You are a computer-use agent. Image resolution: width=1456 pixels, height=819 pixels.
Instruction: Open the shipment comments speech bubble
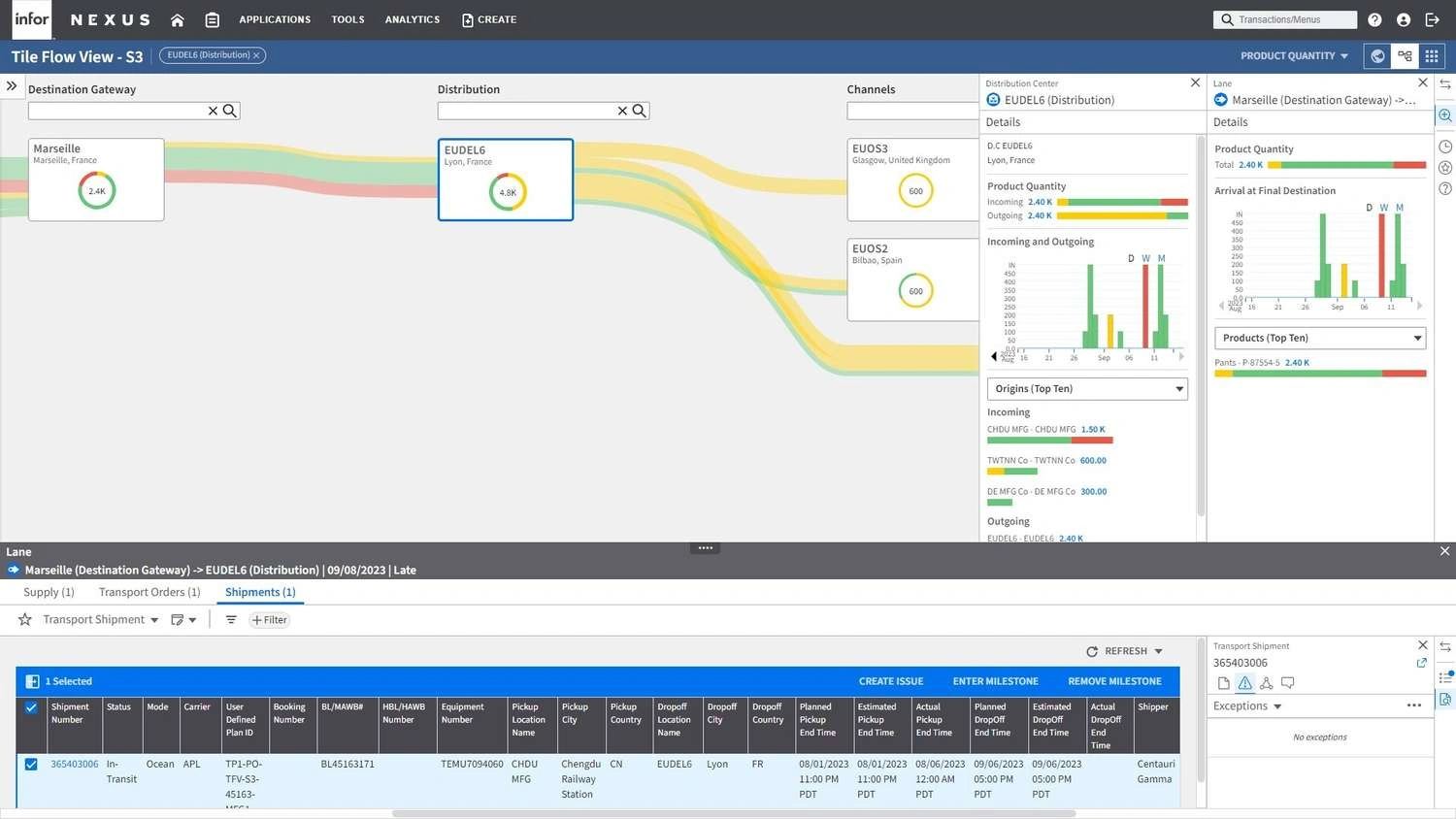pyautogui.click(x=1287, y=683)
